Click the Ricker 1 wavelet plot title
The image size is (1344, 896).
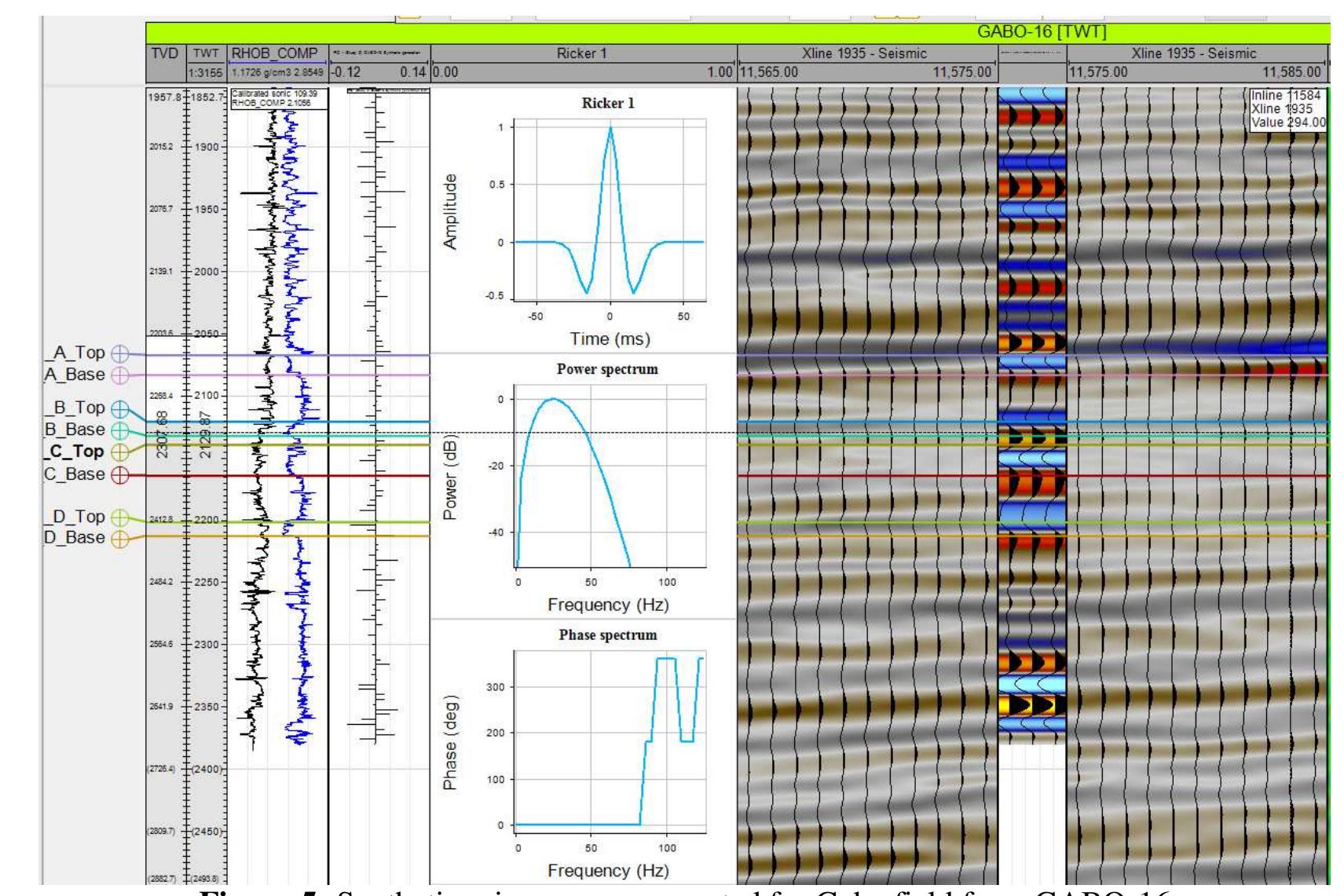tap(608, 103)
